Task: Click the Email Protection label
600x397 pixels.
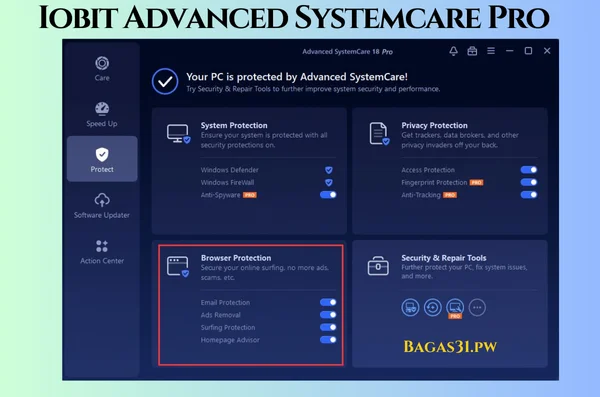Action: 225,302
